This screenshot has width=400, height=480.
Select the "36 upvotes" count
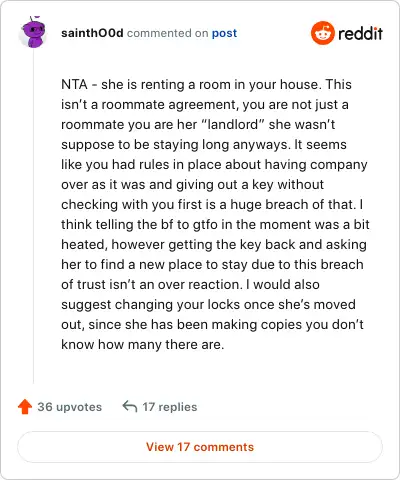(69, 407)
